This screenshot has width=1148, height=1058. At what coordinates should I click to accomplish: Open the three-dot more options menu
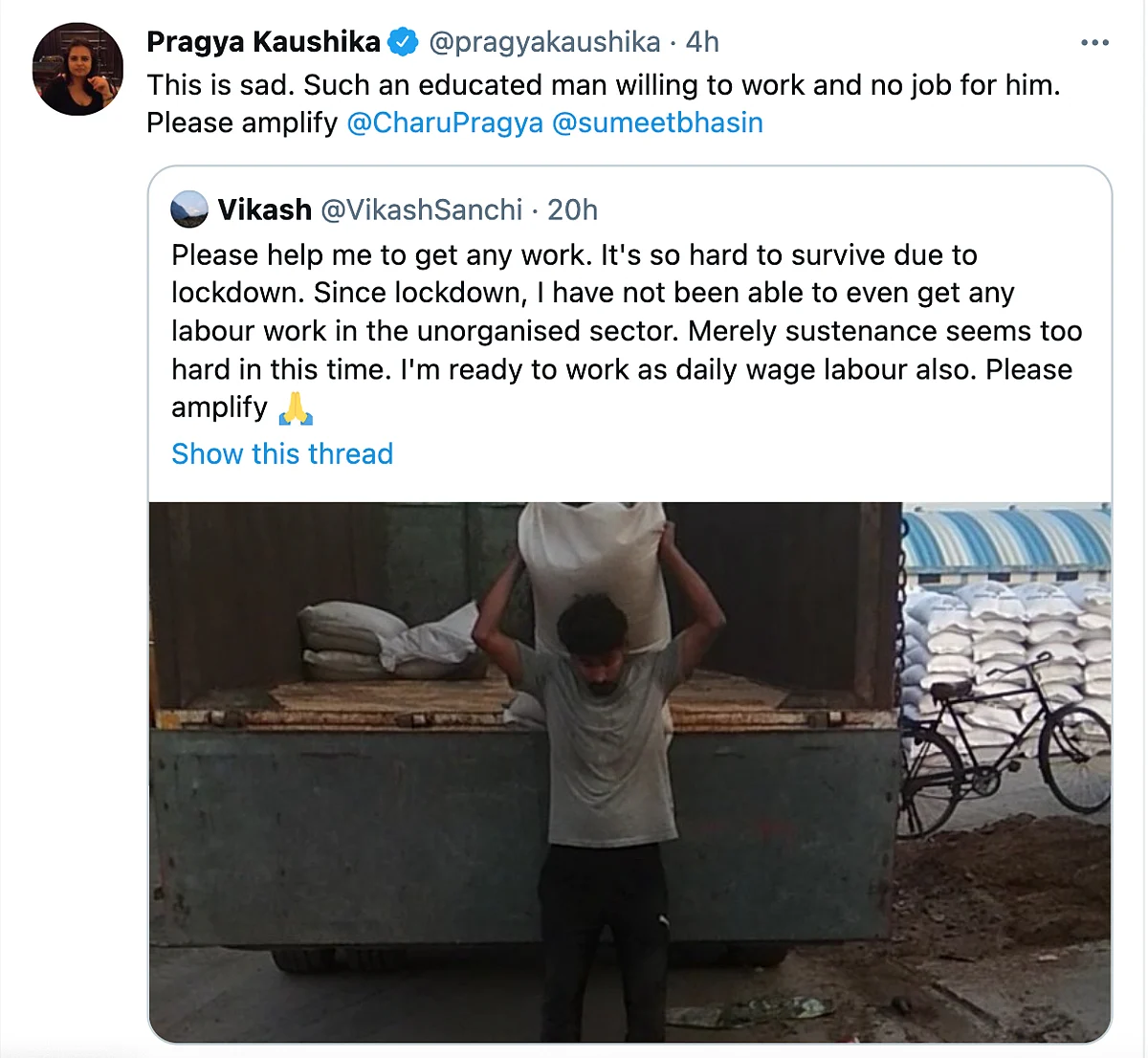point(1094,43)
